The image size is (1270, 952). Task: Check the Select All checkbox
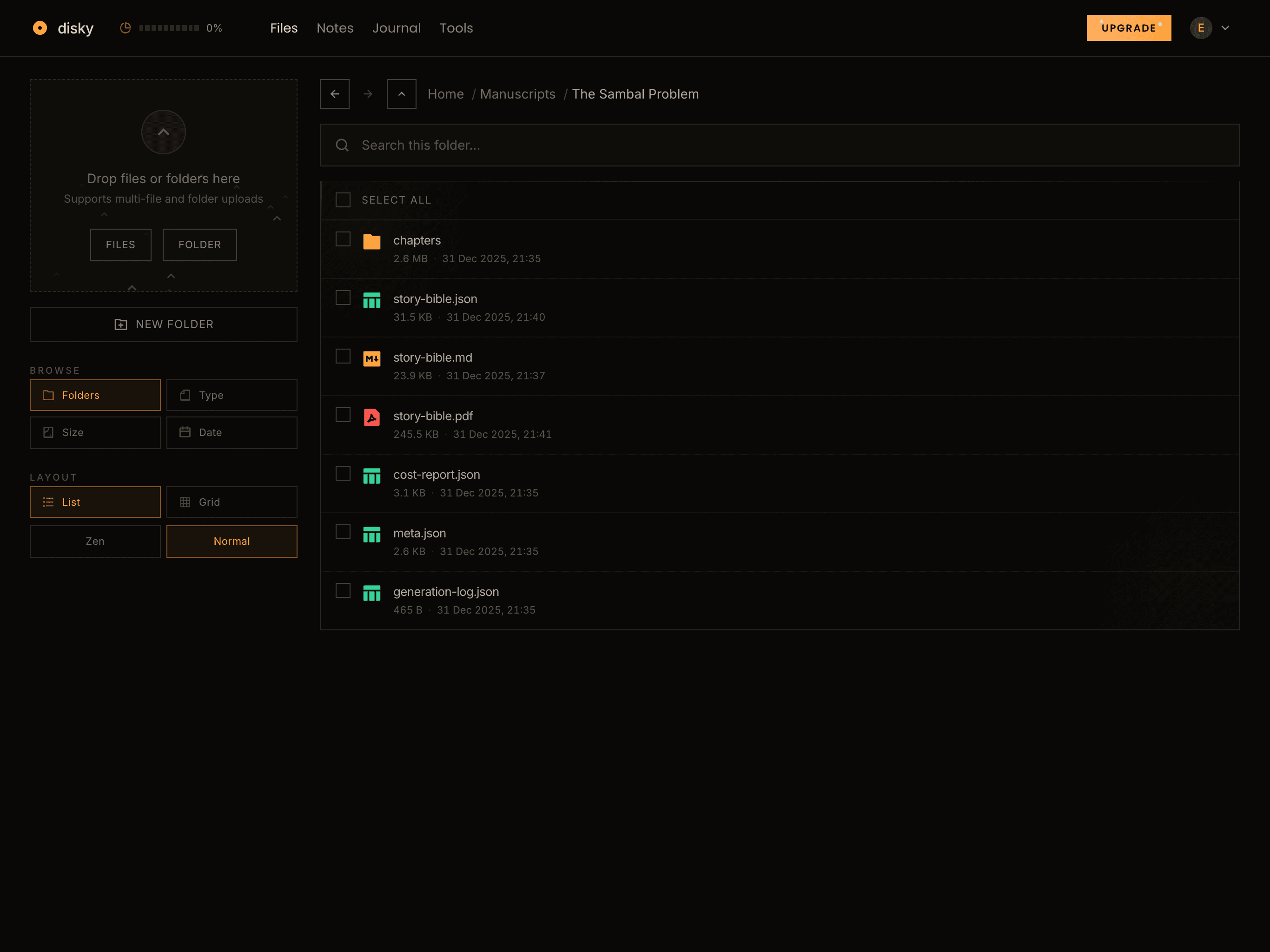pyautogui.click(x=343, y=199)
